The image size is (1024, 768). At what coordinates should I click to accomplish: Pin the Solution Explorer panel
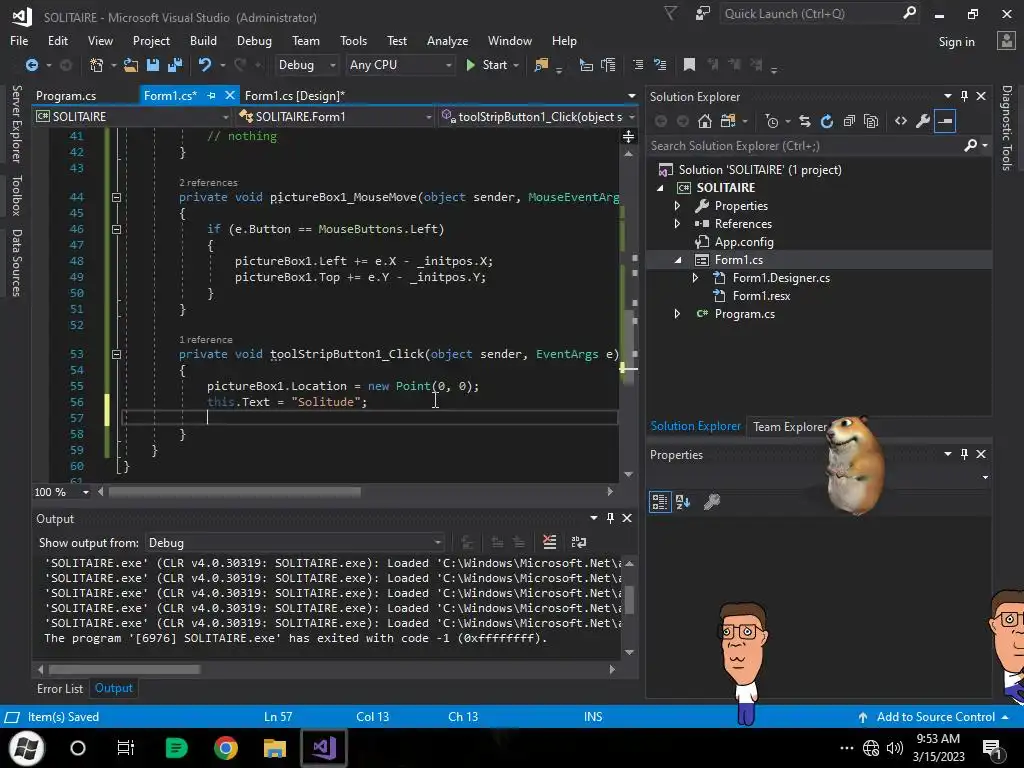965,96
